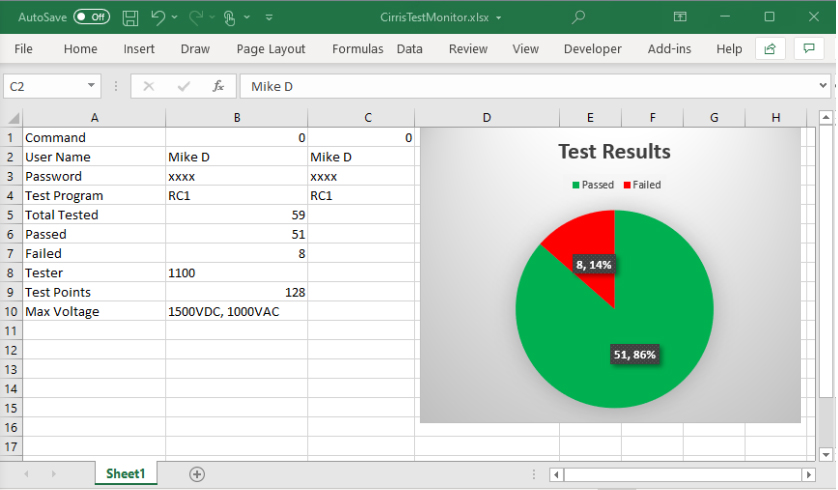The image size is (838, 490).
Task: Click cell containing Command
Action: (x=94, y=137)
